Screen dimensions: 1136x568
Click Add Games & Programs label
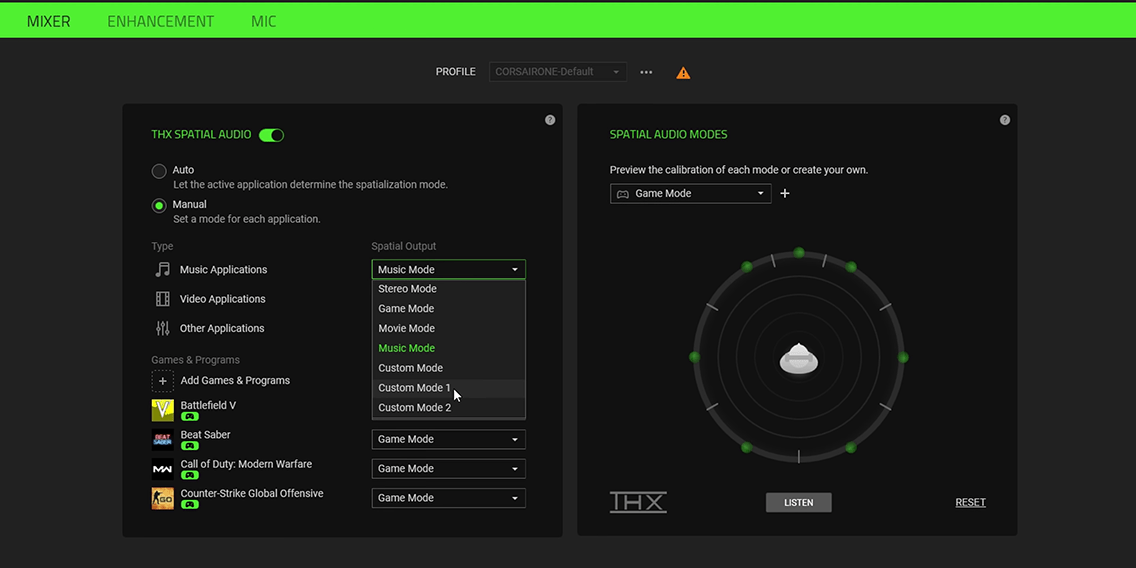click(235, 380)
